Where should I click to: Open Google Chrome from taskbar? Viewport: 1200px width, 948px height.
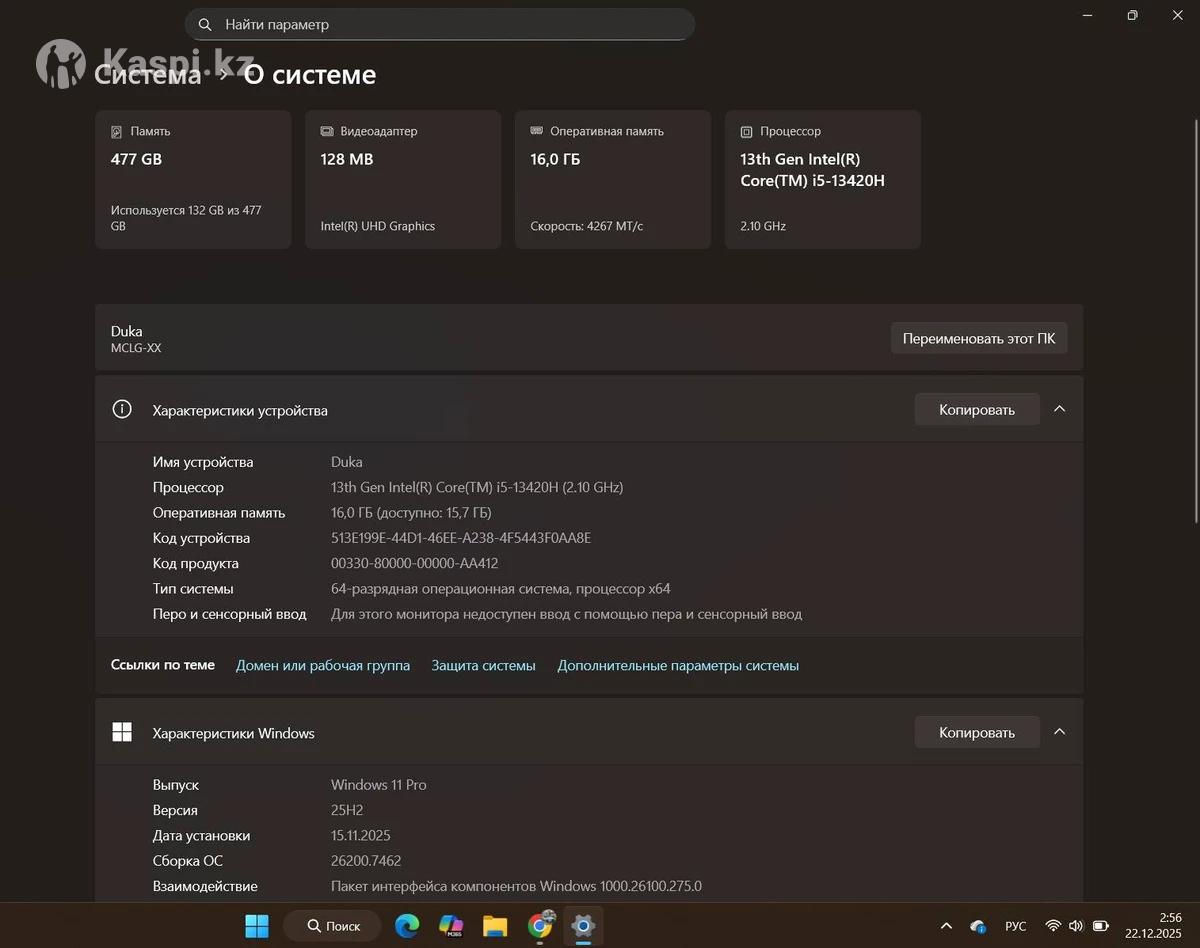pyautogui.click(x=540, y=926)
